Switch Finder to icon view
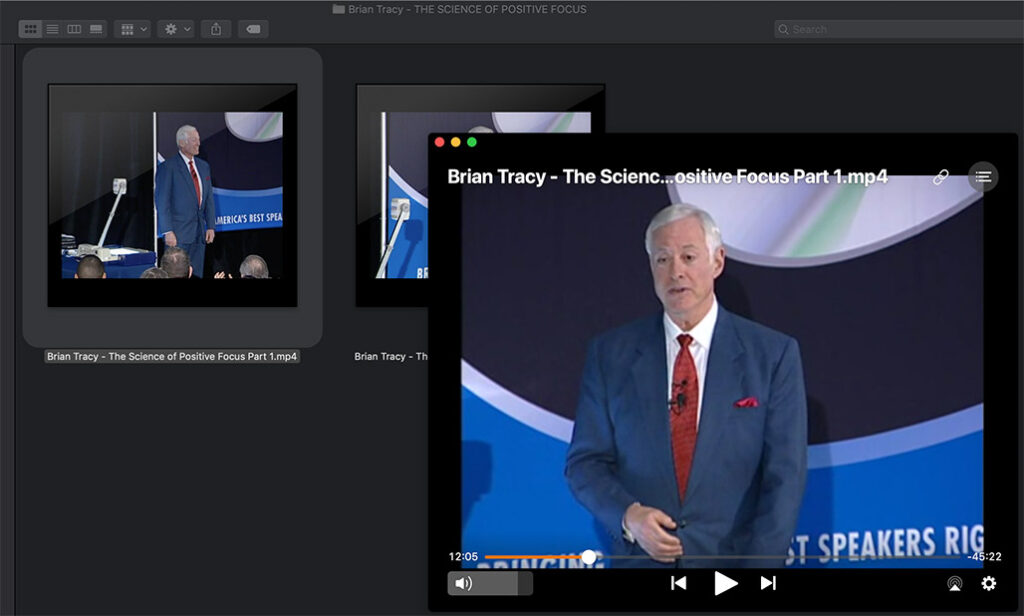Image resolution: width=1024 pixels, height=616 pixels. click(x=30, y=29)
